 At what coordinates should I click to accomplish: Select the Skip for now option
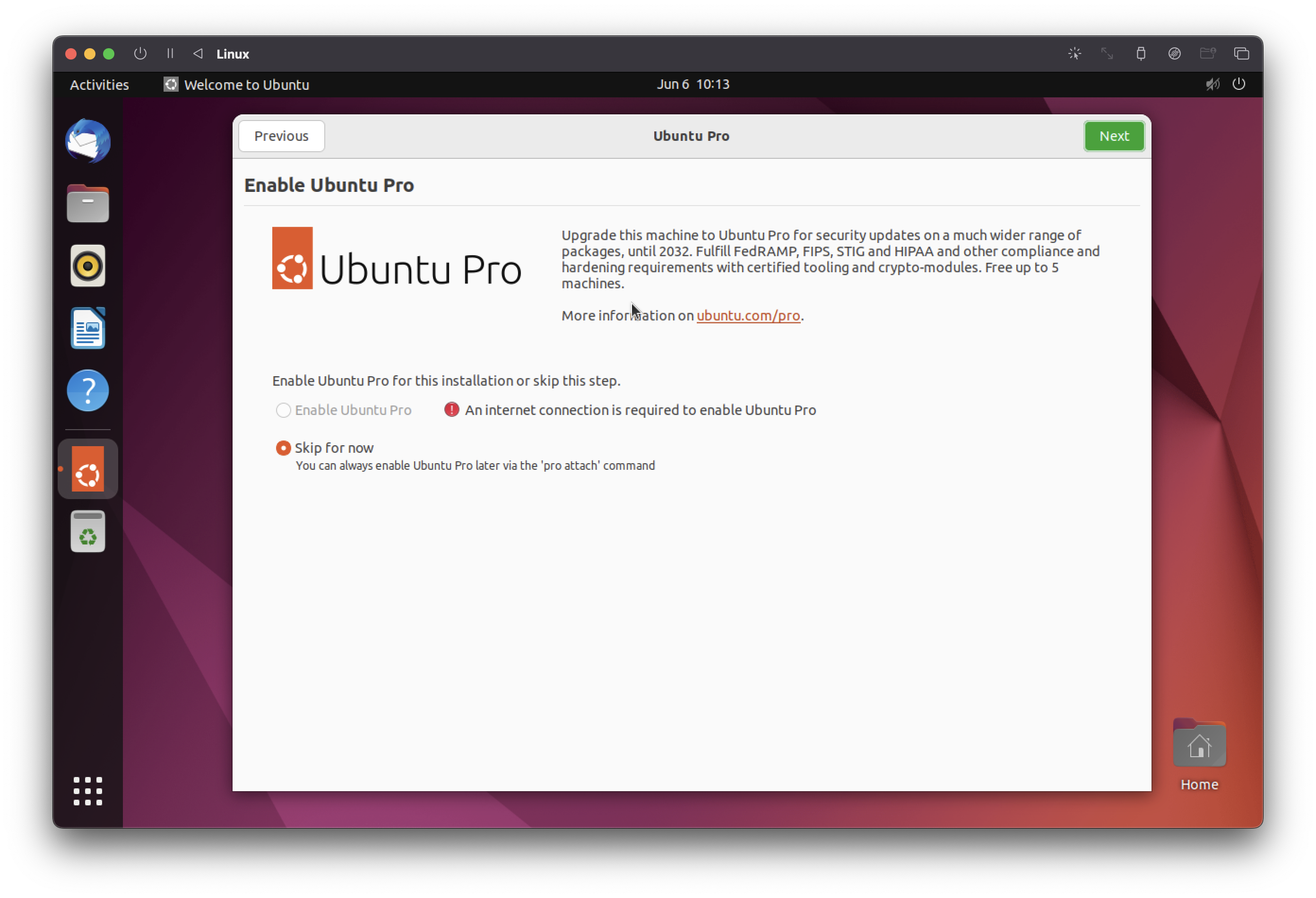click(x=283, y=448)
